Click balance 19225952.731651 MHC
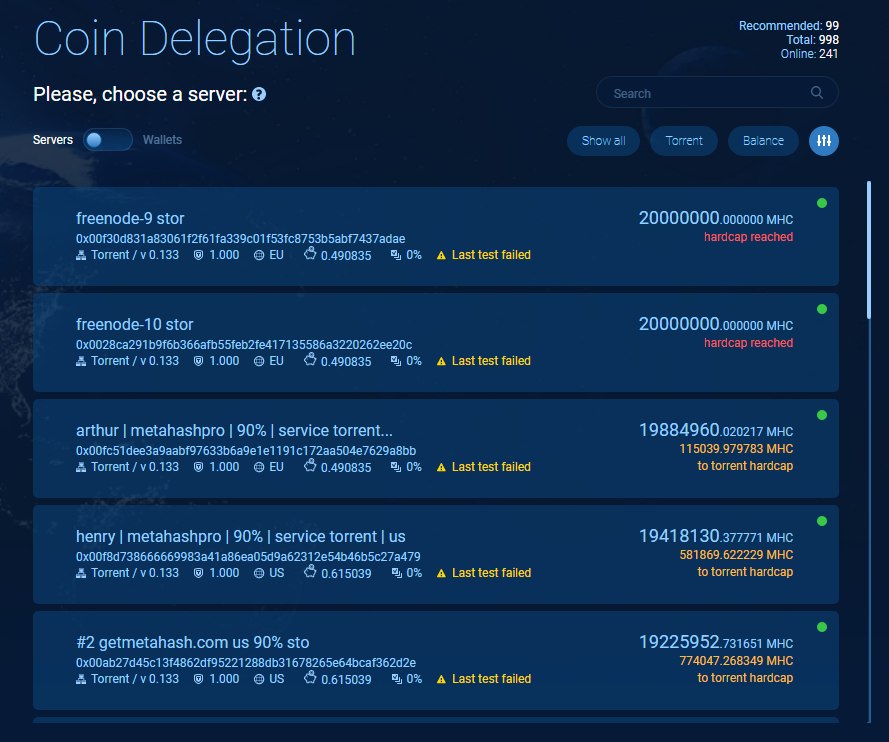The height and width of the screenshot is (742, 889). pos(716,642)
